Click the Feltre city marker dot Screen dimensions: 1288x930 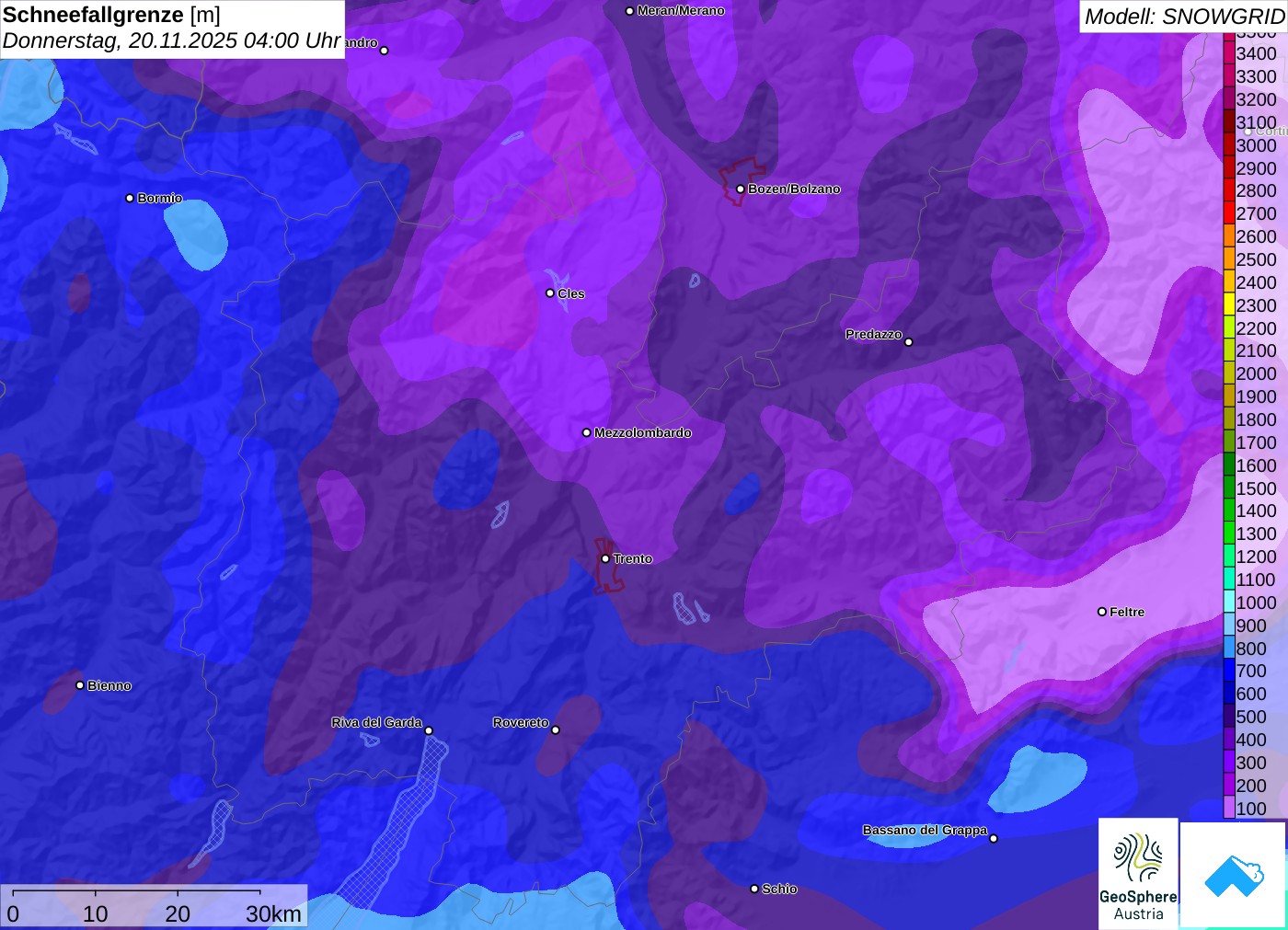pyautogui.click(x=1102, y=612)
